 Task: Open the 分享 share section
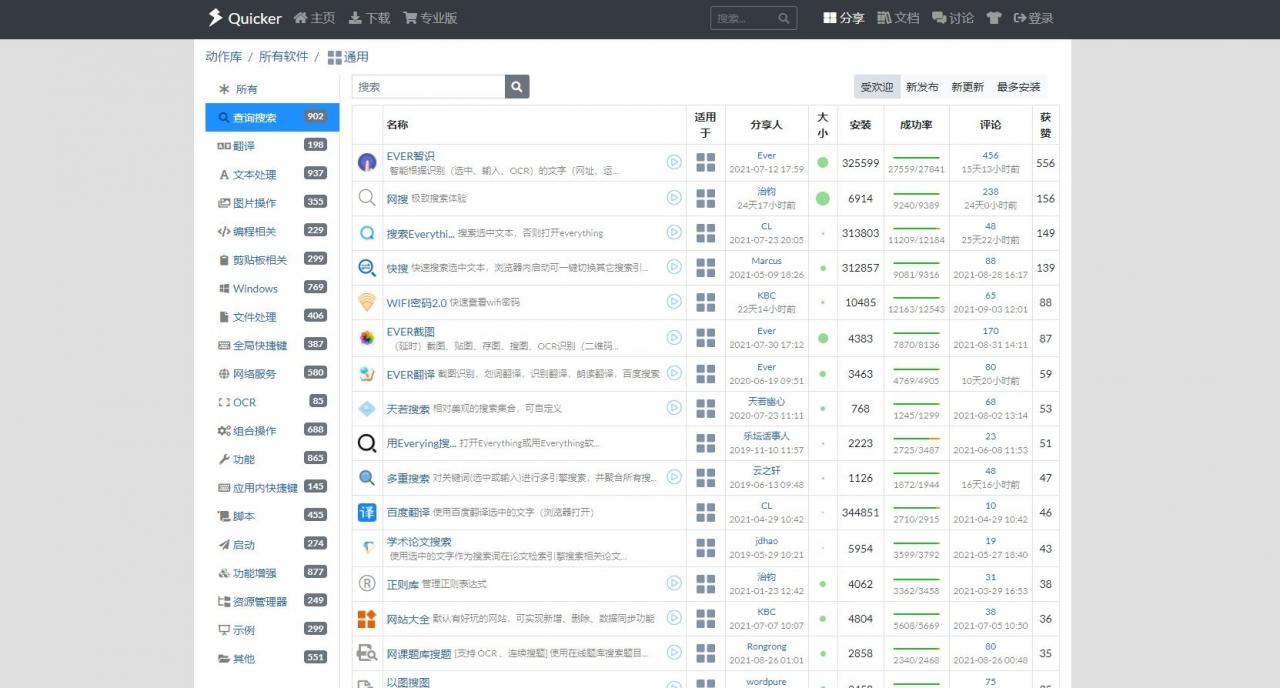(x=843, y=18)
